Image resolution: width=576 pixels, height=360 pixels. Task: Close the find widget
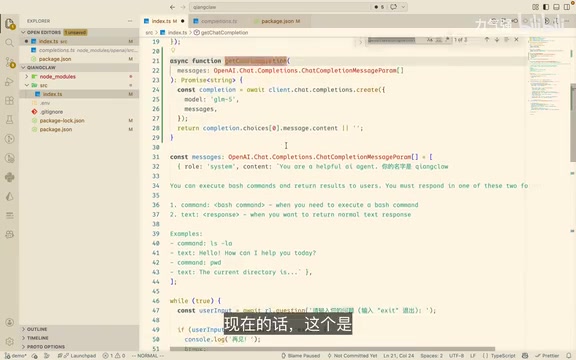(x=516, y=39)
